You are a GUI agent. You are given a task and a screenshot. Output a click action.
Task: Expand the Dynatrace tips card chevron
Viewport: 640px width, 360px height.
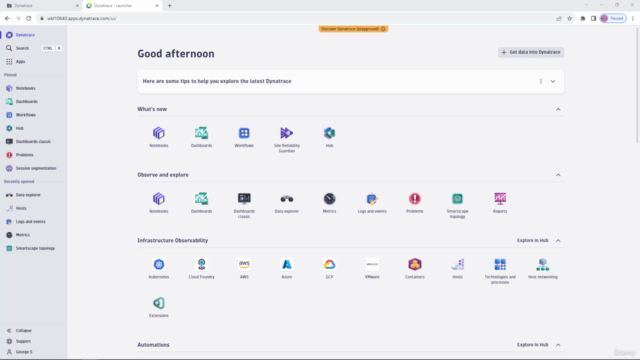553,81
